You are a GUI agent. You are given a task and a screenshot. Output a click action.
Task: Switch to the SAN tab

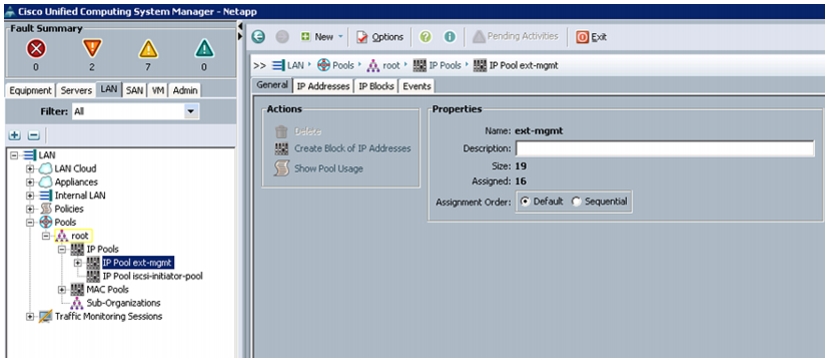point(134,90)
